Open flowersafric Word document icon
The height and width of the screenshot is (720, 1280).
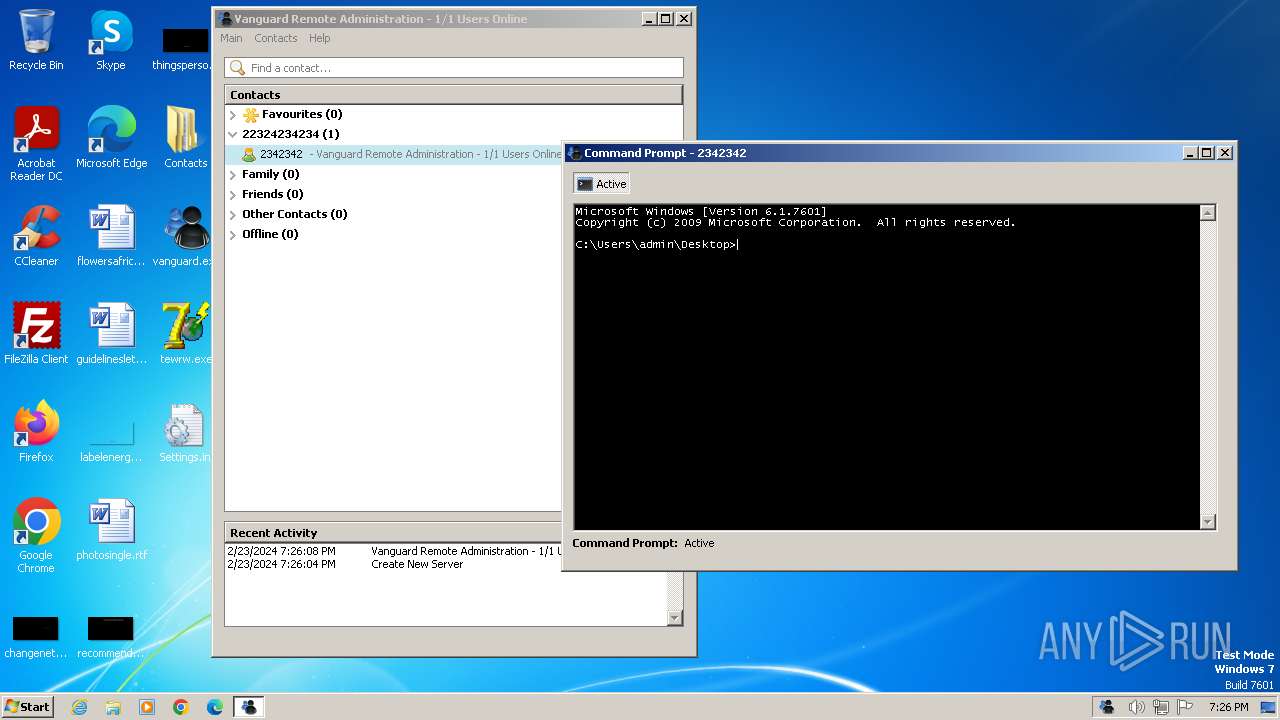coord(111,236)
